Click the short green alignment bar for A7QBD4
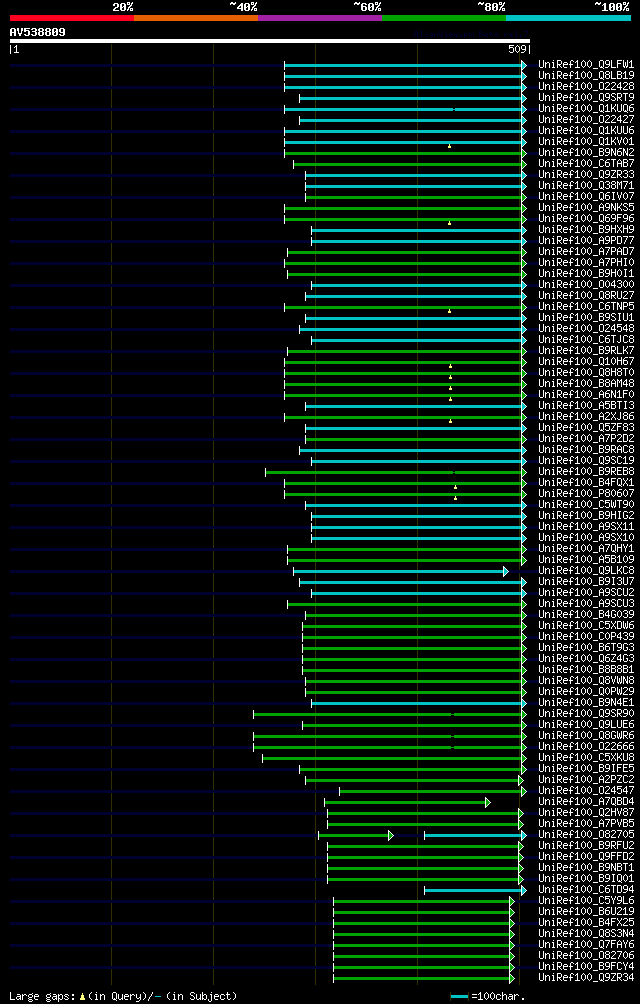This screenshot has width=640, height=1004. [x=407, y=802]
